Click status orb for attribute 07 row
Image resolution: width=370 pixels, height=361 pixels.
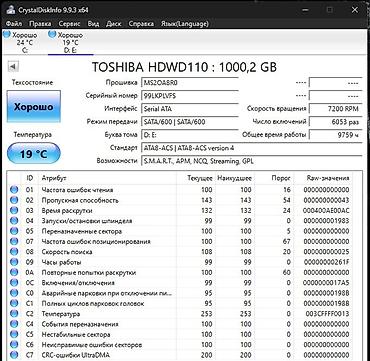14,241
